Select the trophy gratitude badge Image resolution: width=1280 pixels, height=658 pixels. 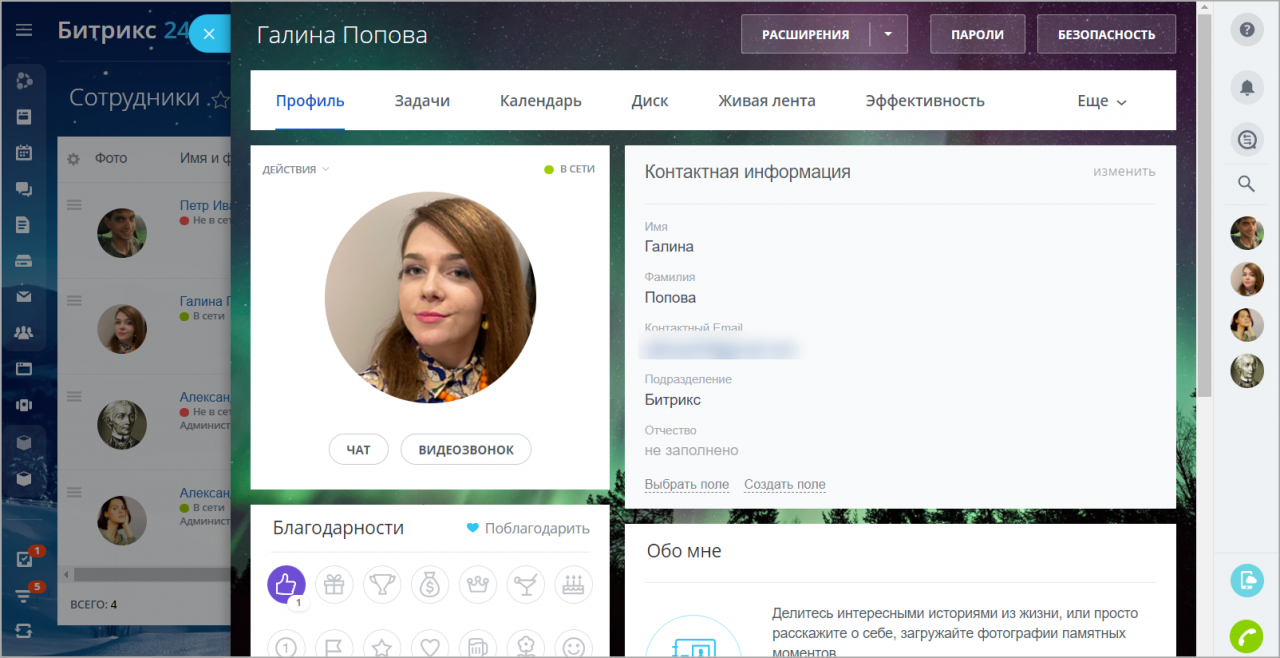pyautogui.click(x=382, y=584)
